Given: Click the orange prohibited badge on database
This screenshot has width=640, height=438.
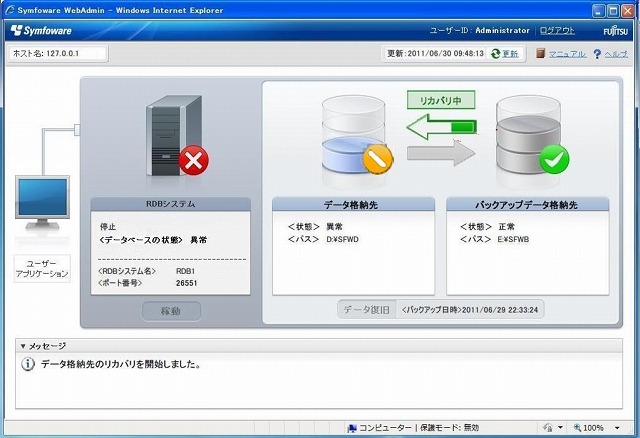Looking at the screenshot, I should [x=378, y=159].
